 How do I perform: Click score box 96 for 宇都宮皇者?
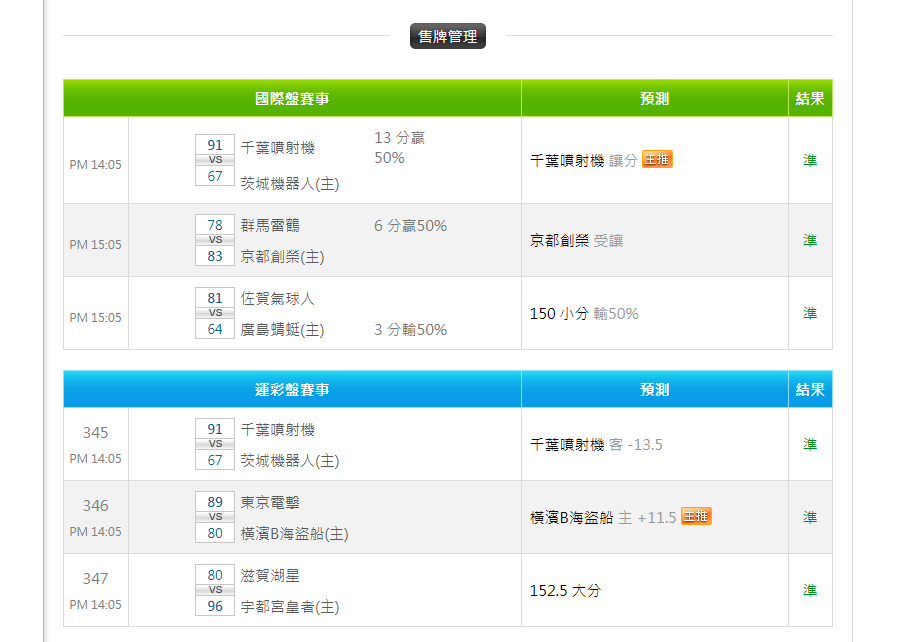tap(215, 606)
